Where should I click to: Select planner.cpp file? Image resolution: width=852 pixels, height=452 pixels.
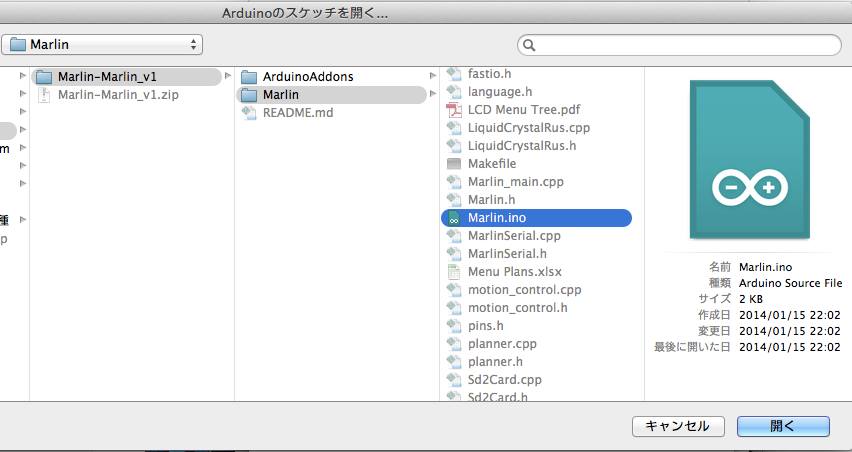pos(502,344)
